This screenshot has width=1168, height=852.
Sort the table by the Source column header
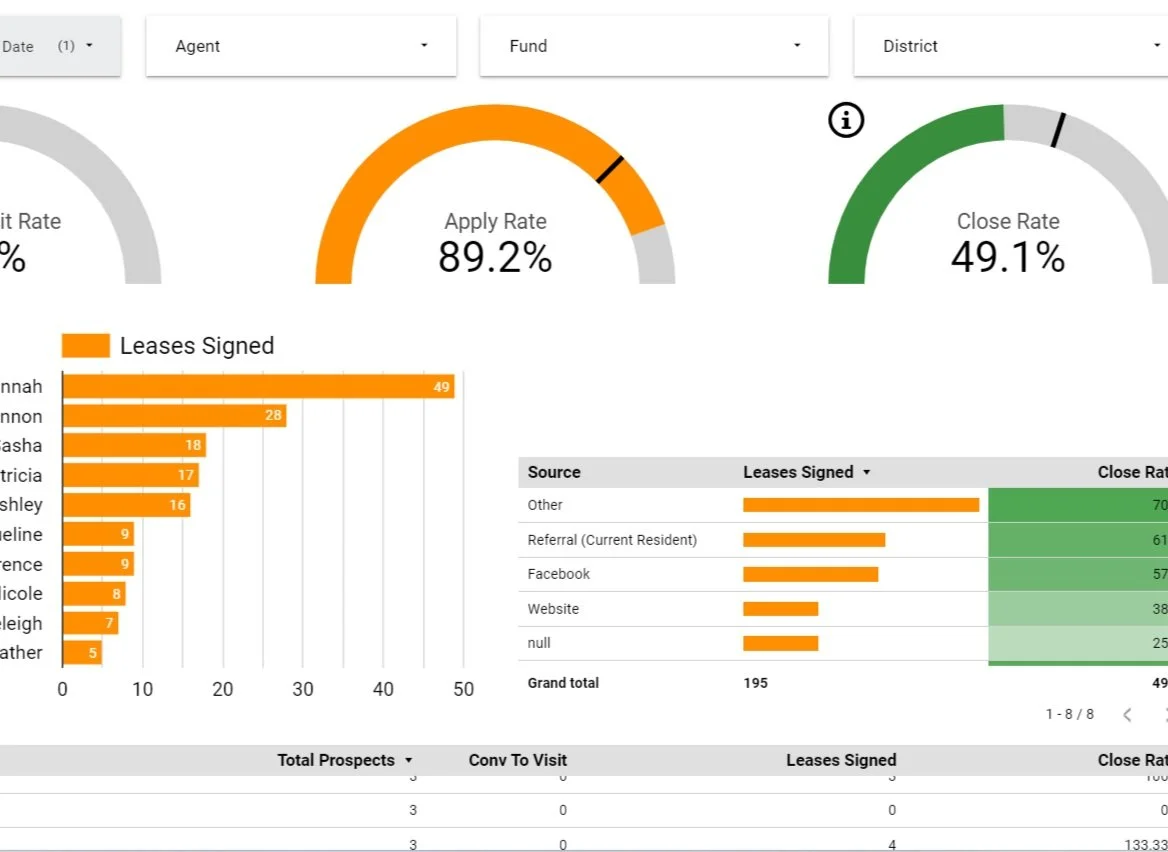click(x=553, y=471)
